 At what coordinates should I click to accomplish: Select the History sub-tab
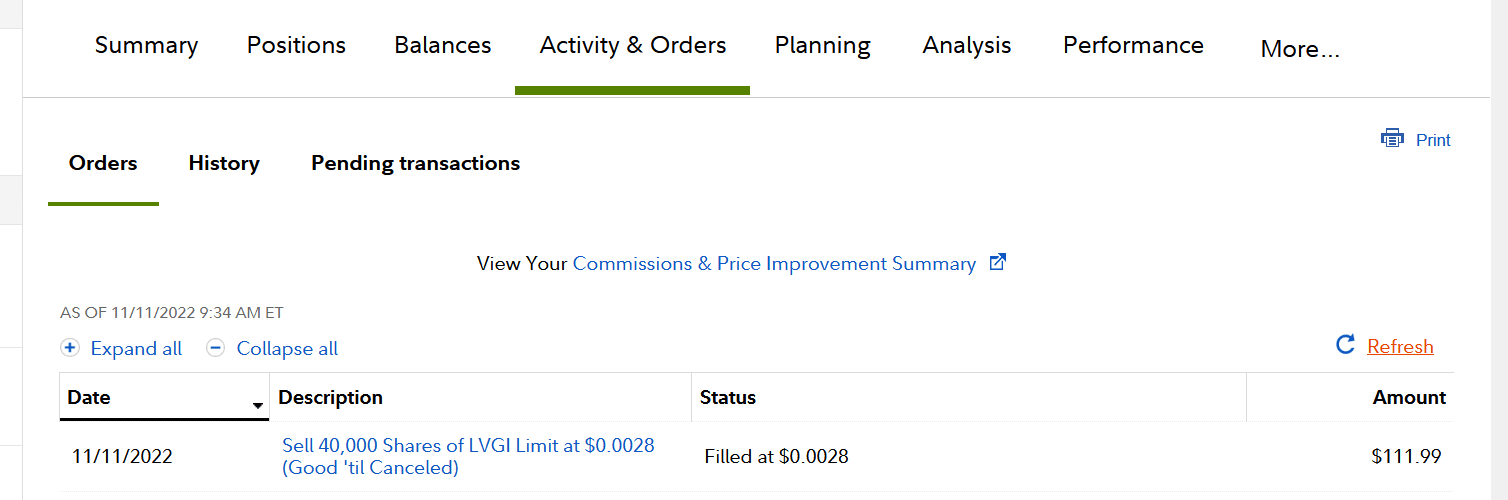(x=224, y=163)
